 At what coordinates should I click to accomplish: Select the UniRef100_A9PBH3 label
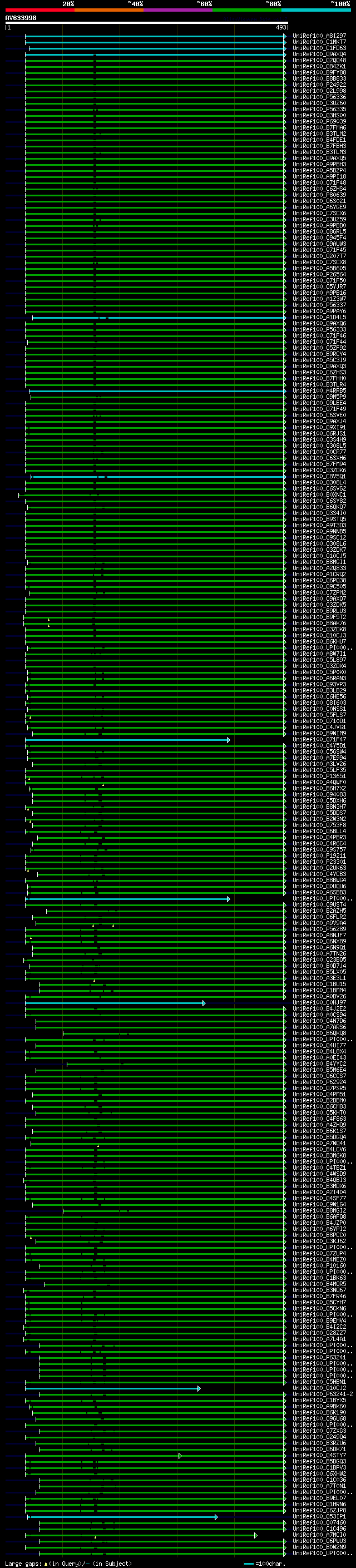319,164
